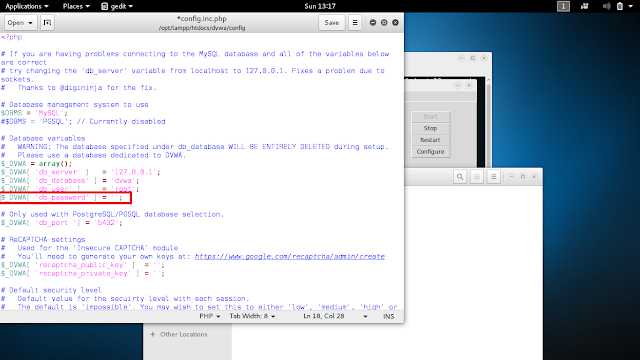Place the cursor in the db_password line
Viewport: 640px width, 360px height.
click(61, 198)
